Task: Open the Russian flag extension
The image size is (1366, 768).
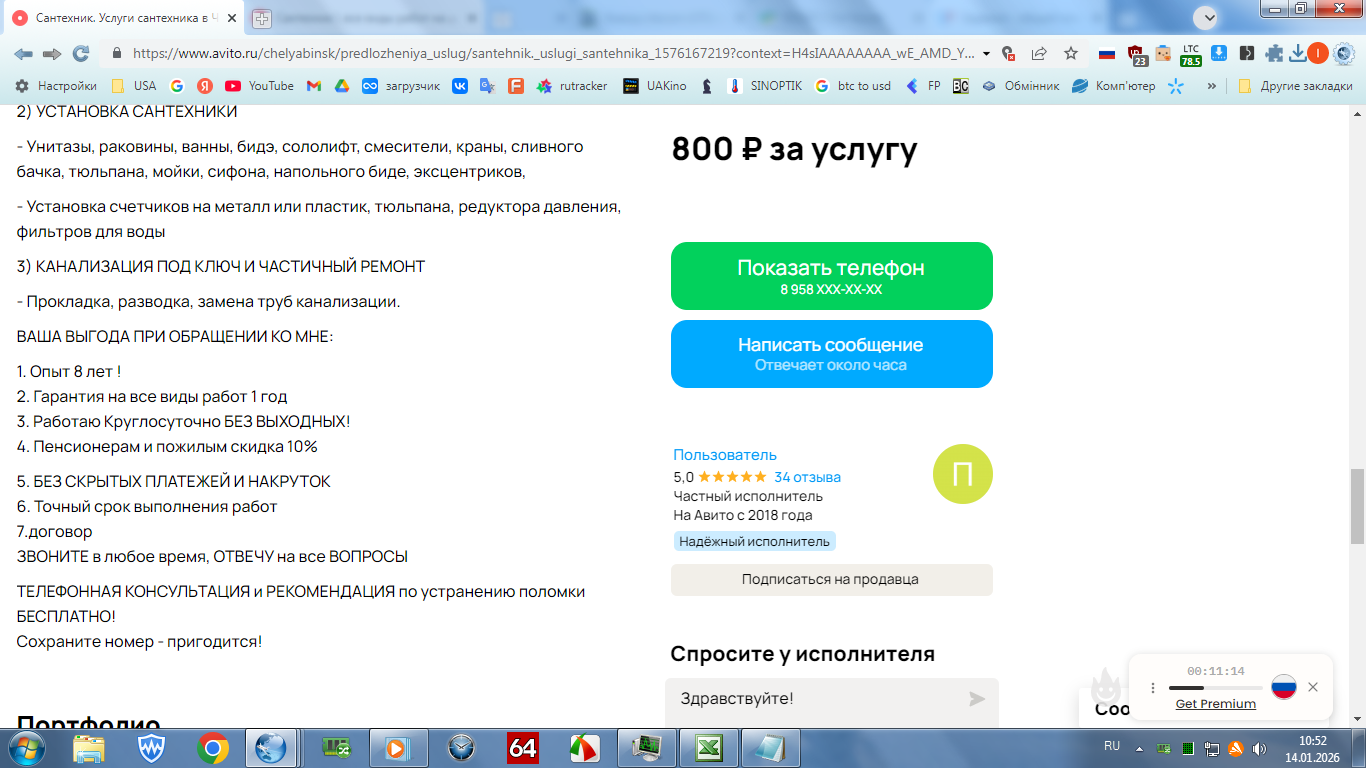Action: pos(1107,54)
